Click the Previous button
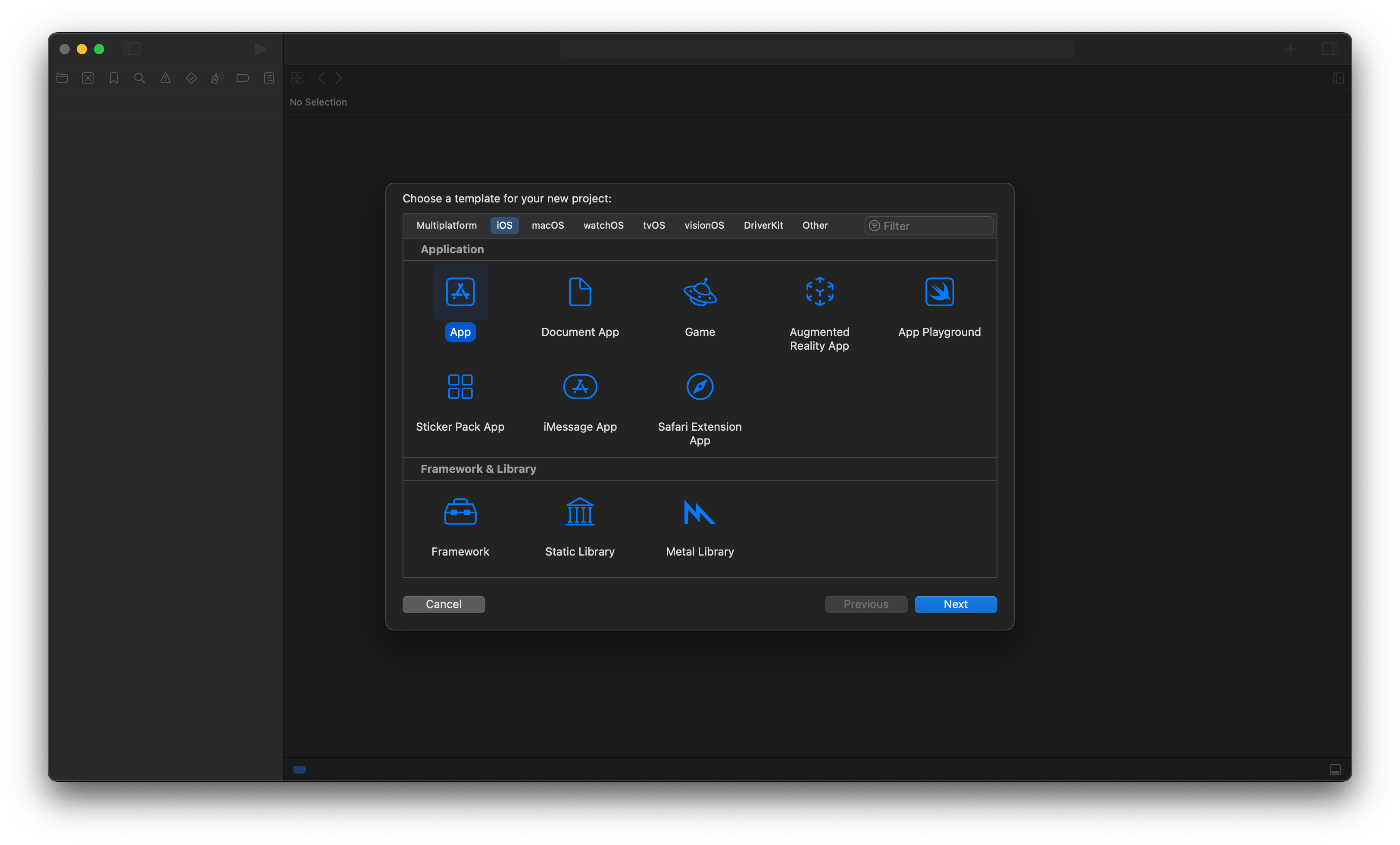 (x=866, y=604)
